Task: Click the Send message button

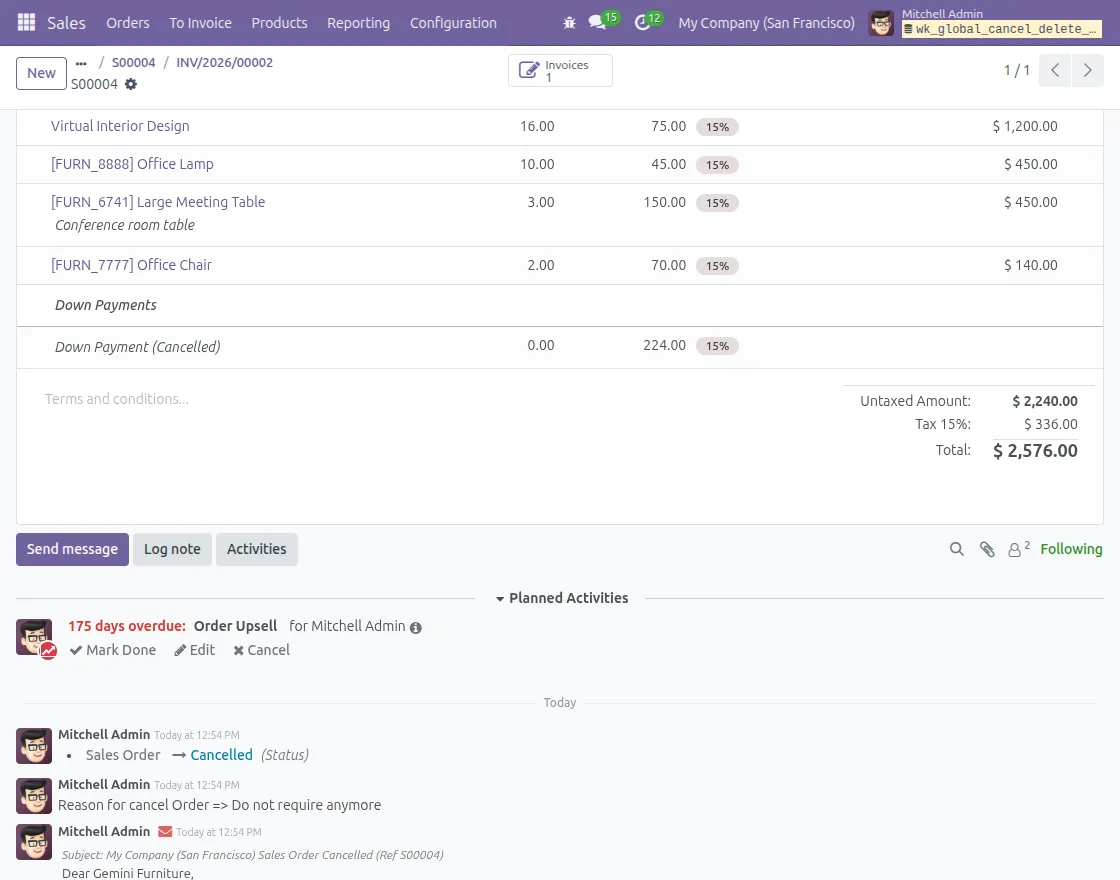Action: (72, 549)
